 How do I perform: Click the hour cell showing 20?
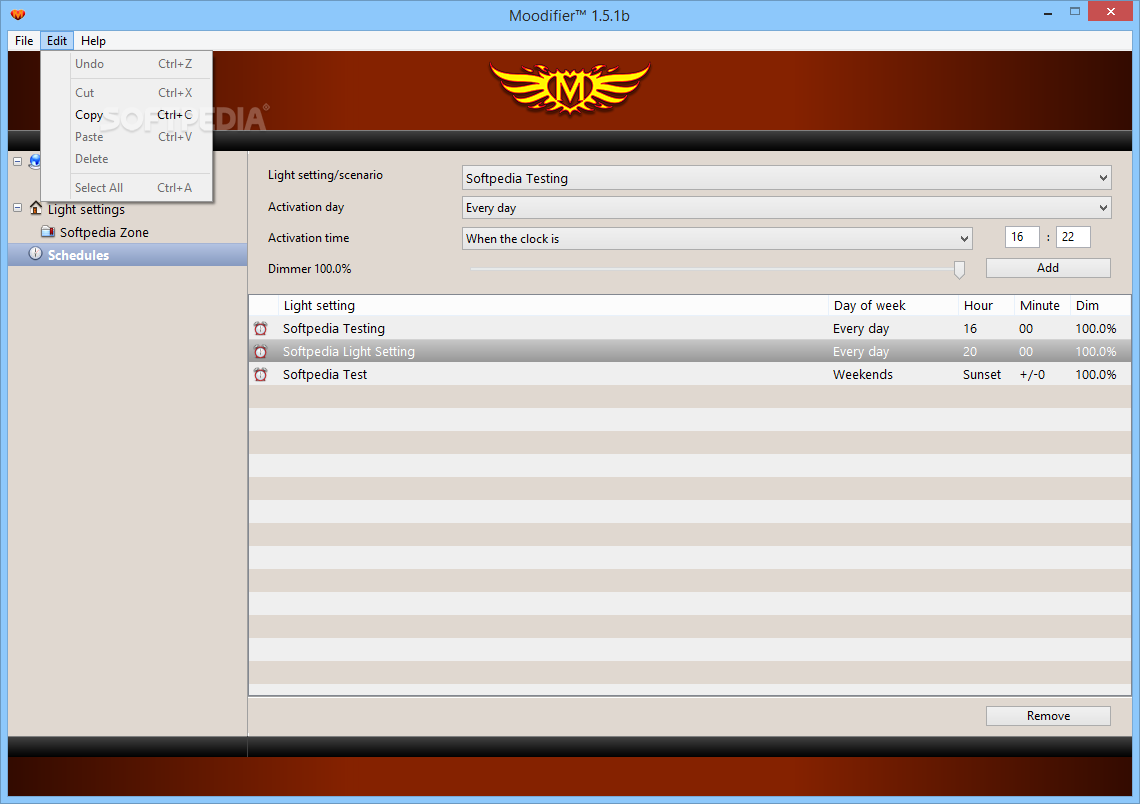(970, 352)
